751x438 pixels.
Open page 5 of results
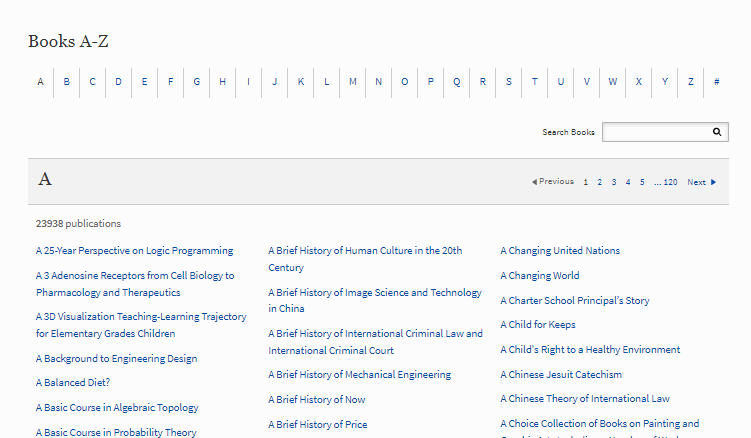(642, 182)
